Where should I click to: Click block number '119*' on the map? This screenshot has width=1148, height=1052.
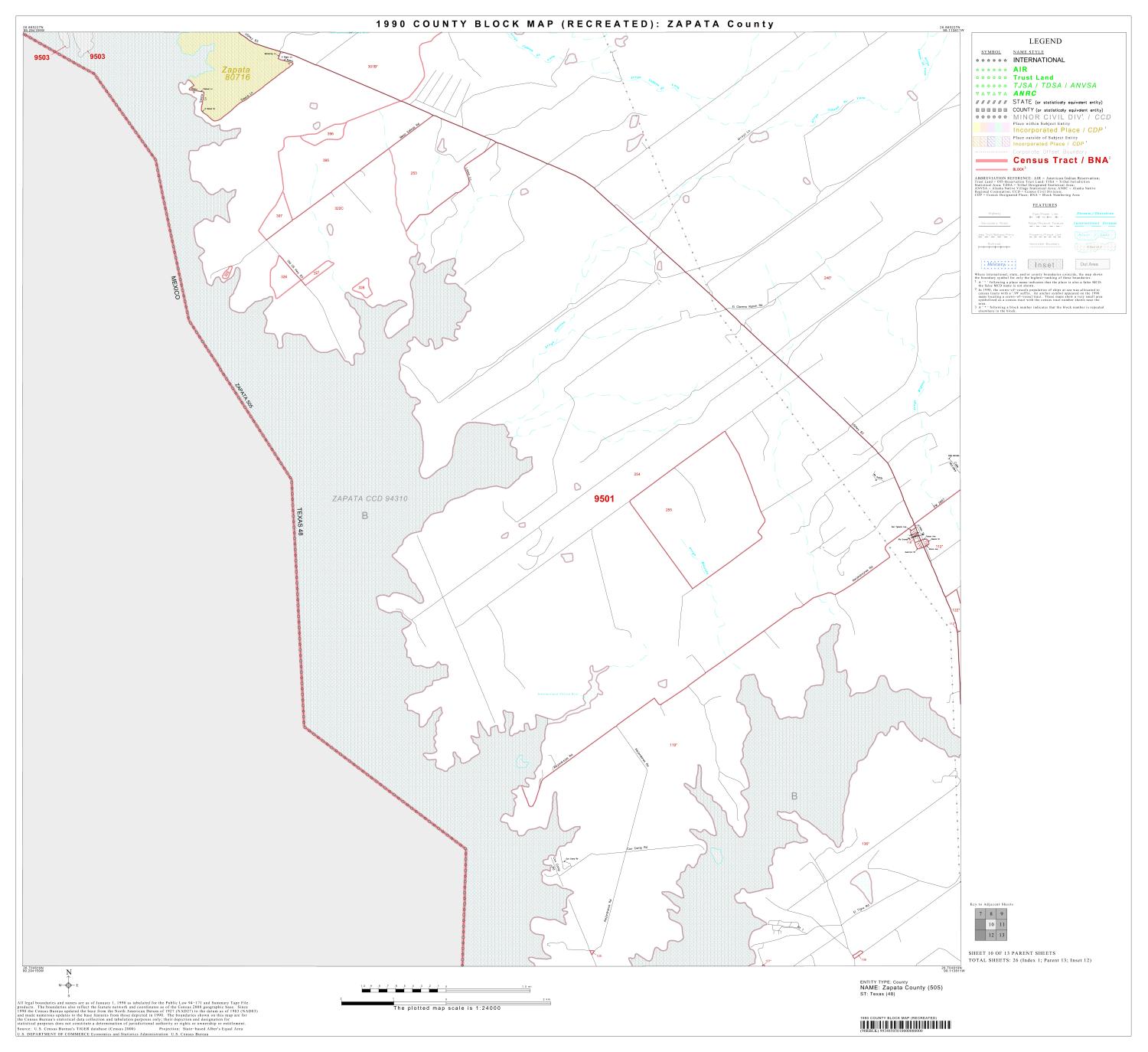coord(674,745)
